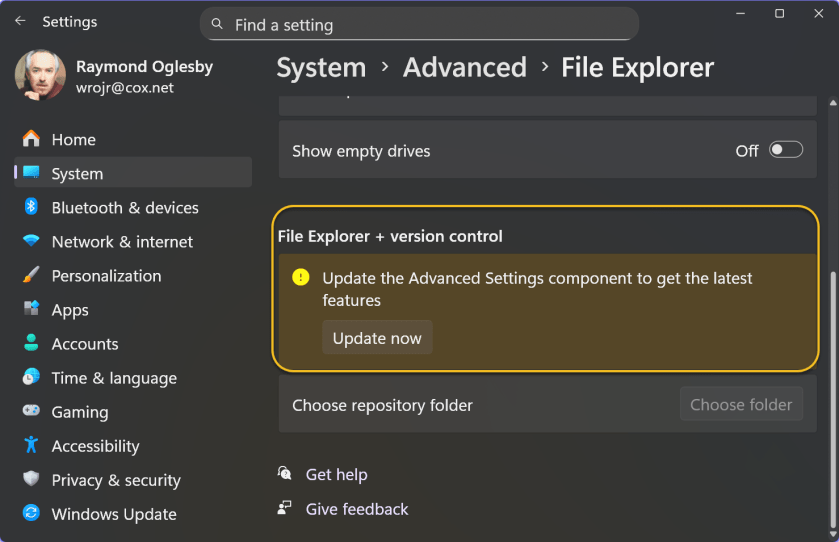Open Network & internet via wifi icon

tap(31, 241)
